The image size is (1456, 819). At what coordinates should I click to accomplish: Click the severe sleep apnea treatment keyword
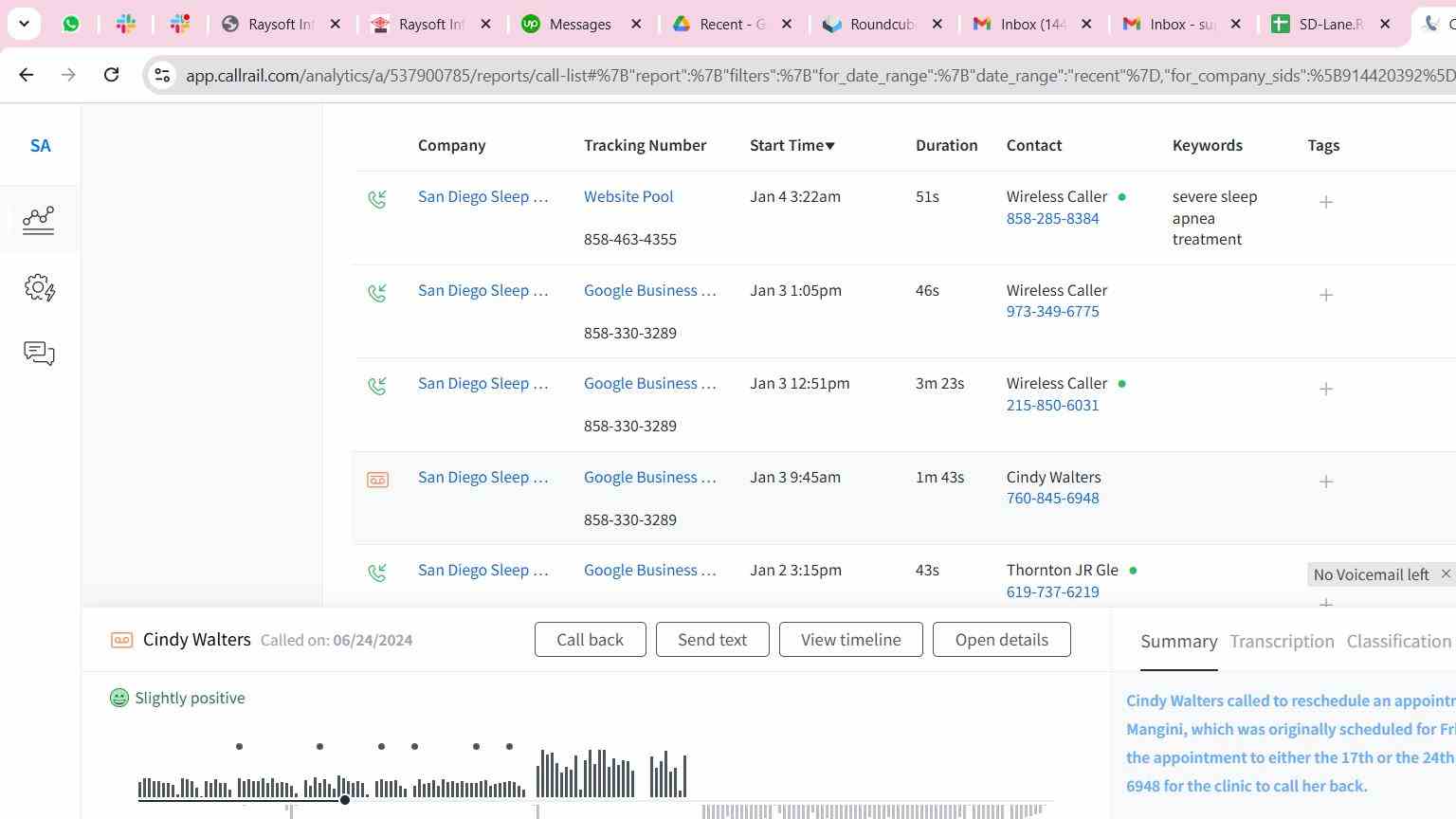(x=1215, y=218)
